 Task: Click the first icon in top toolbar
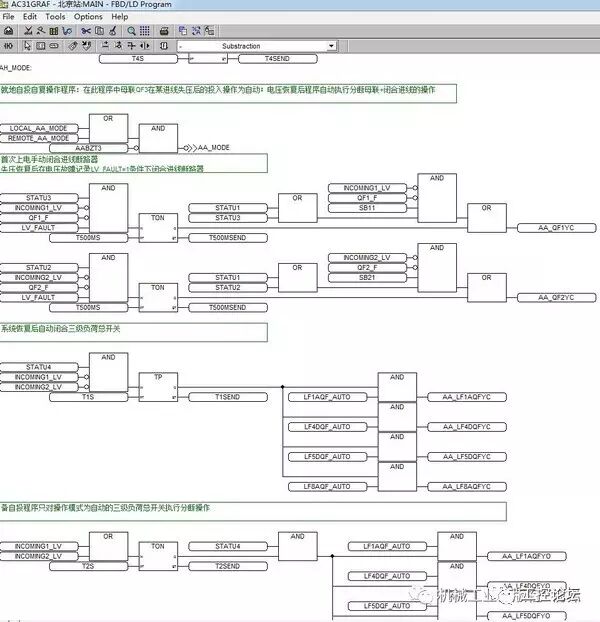9,31
